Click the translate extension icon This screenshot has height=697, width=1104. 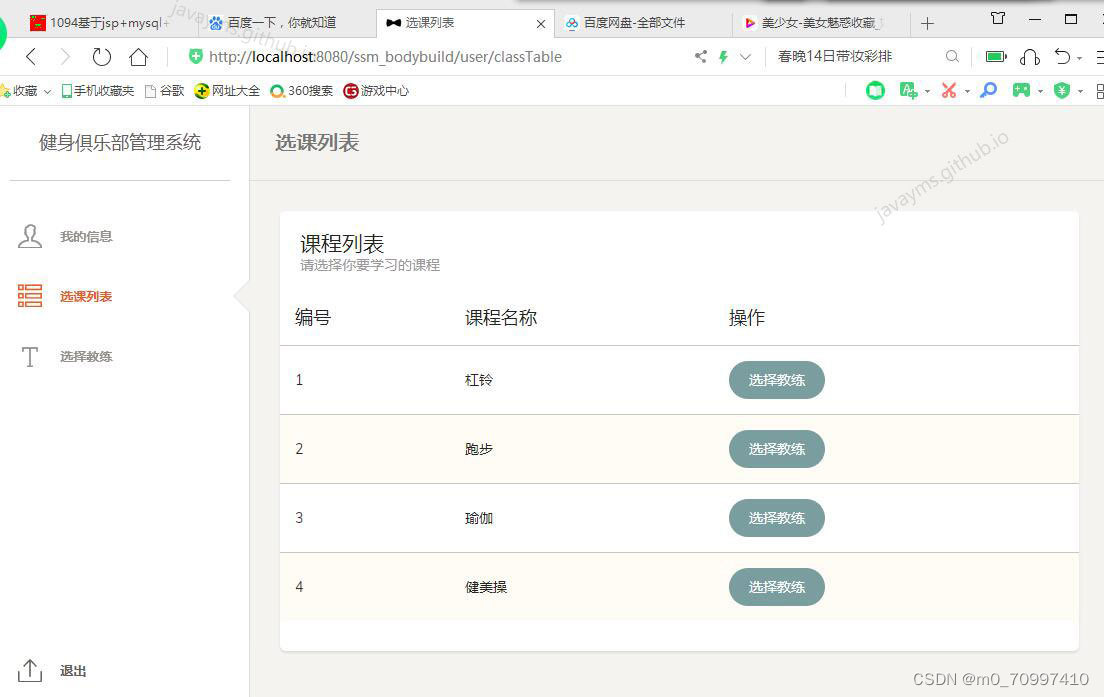click(x=908, y=90)
